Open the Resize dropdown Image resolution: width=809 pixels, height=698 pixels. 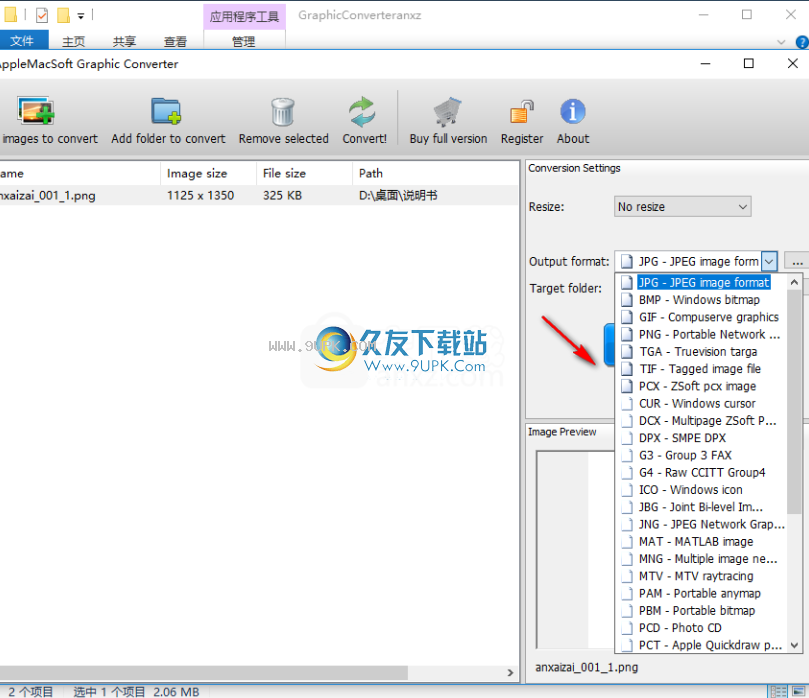tap(682, 206)
